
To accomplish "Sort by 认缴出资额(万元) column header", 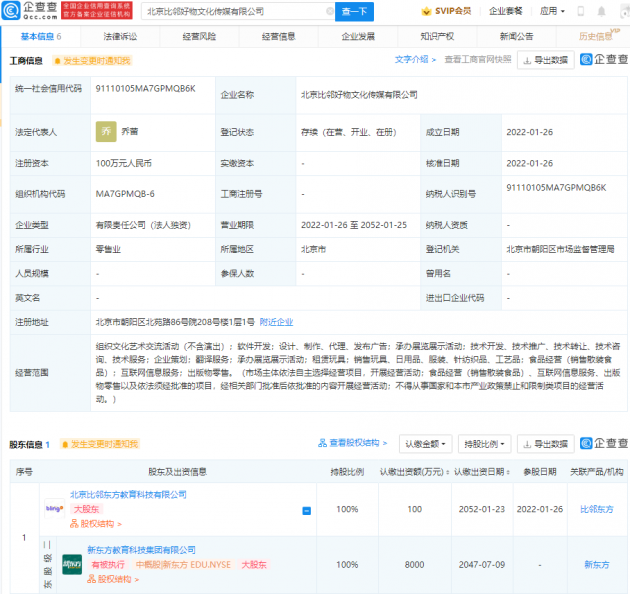I will click(x=415, y=472).
